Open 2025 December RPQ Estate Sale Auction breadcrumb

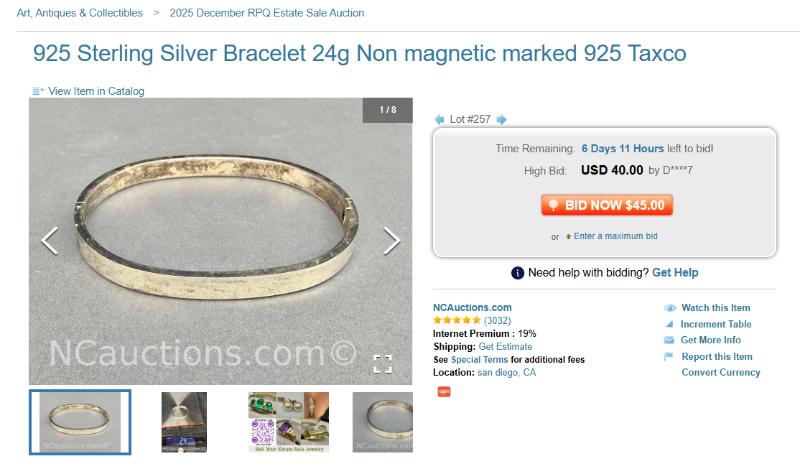[267, 13]
